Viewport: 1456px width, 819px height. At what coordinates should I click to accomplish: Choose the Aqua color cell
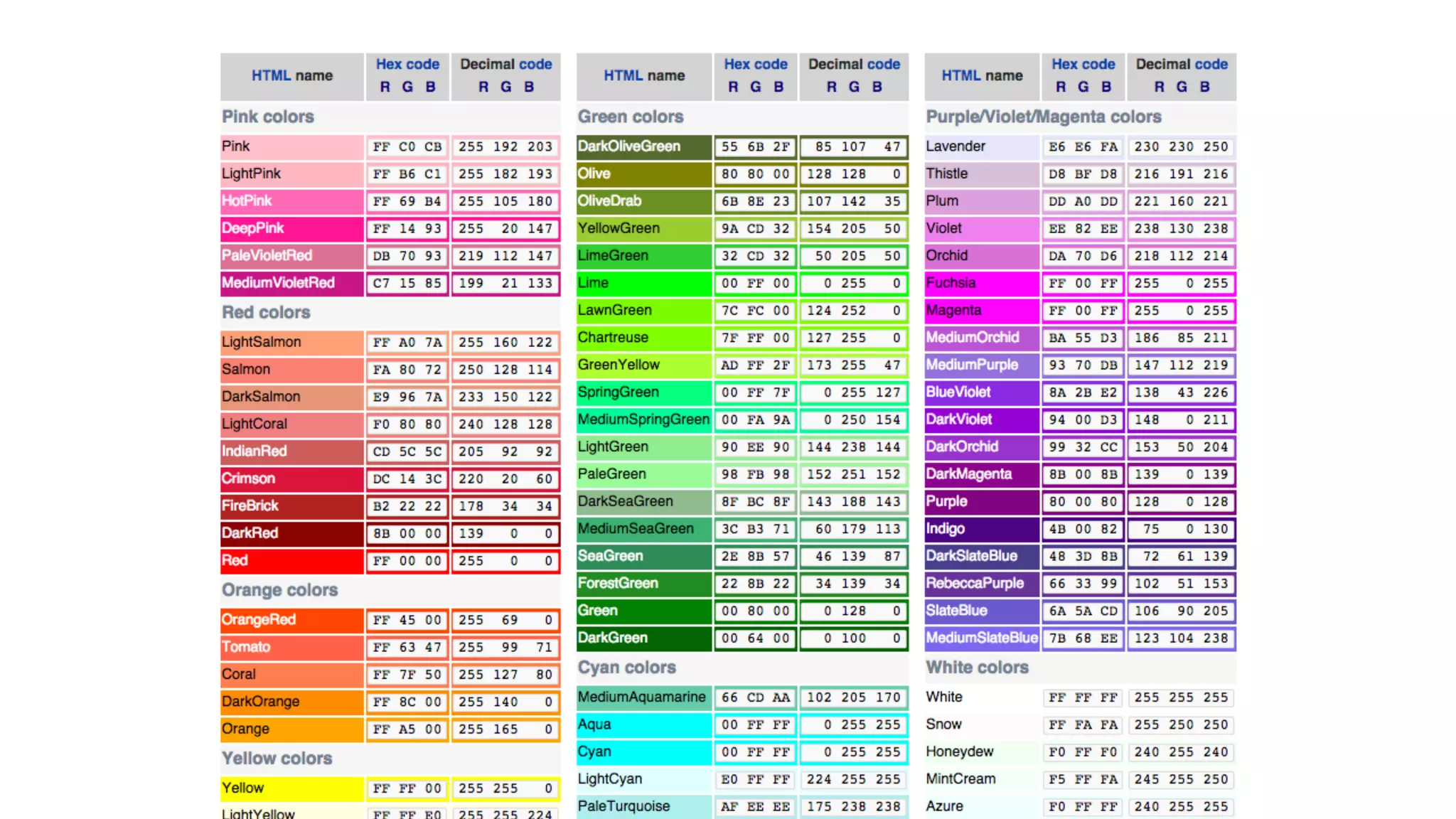click(x=643, y=724)
